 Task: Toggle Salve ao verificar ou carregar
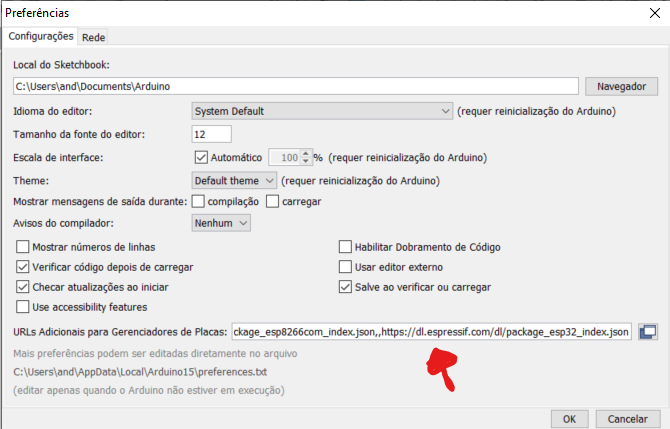click(x=345, y=287)
